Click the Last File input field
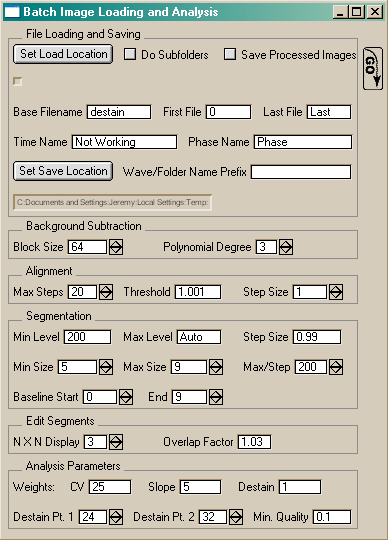Image resolution: width=388 pixels, height=540 pixels. (329, 112)
